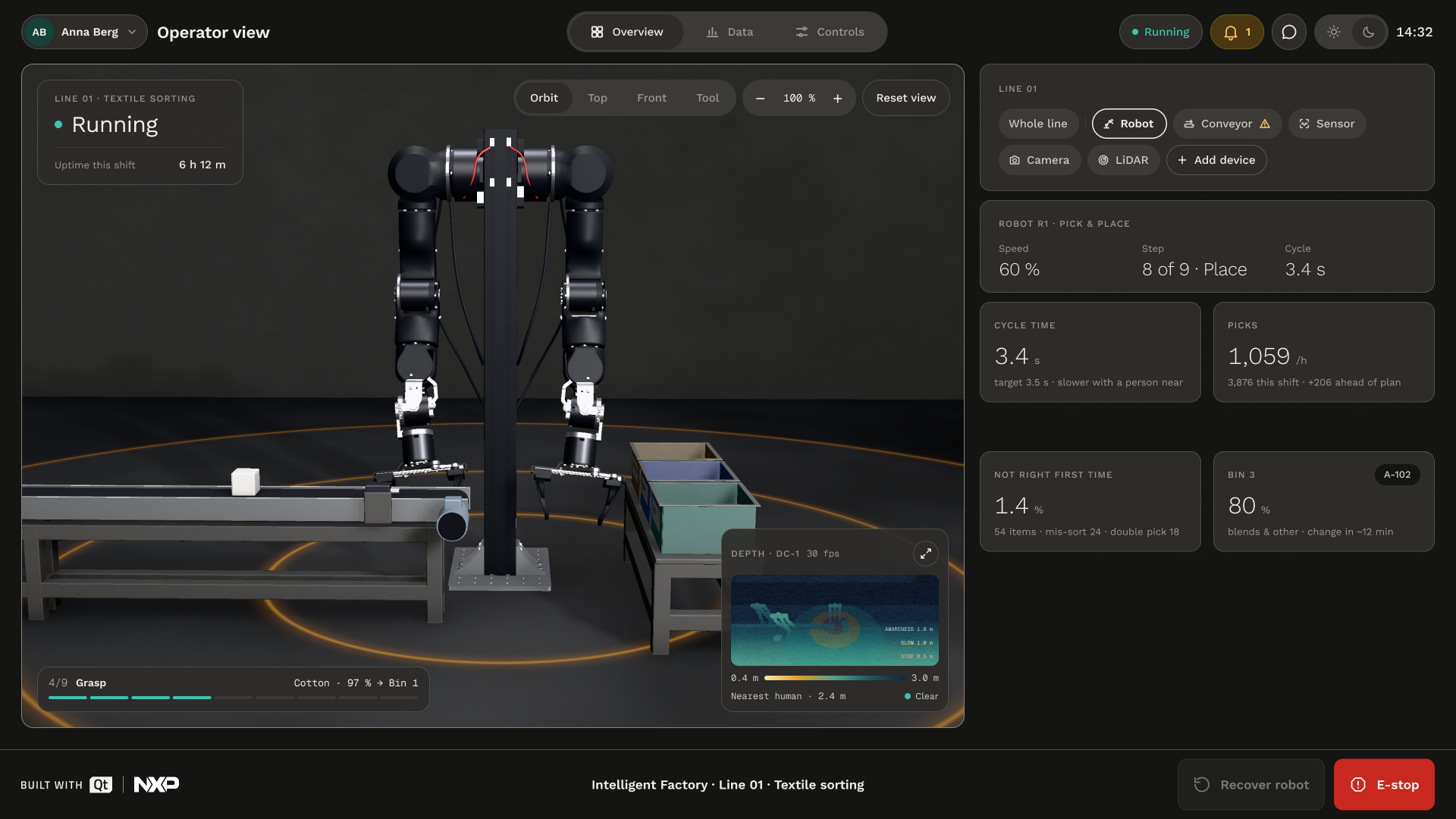Open the Controls tab

pyautogui.click(x=830, y=32)
